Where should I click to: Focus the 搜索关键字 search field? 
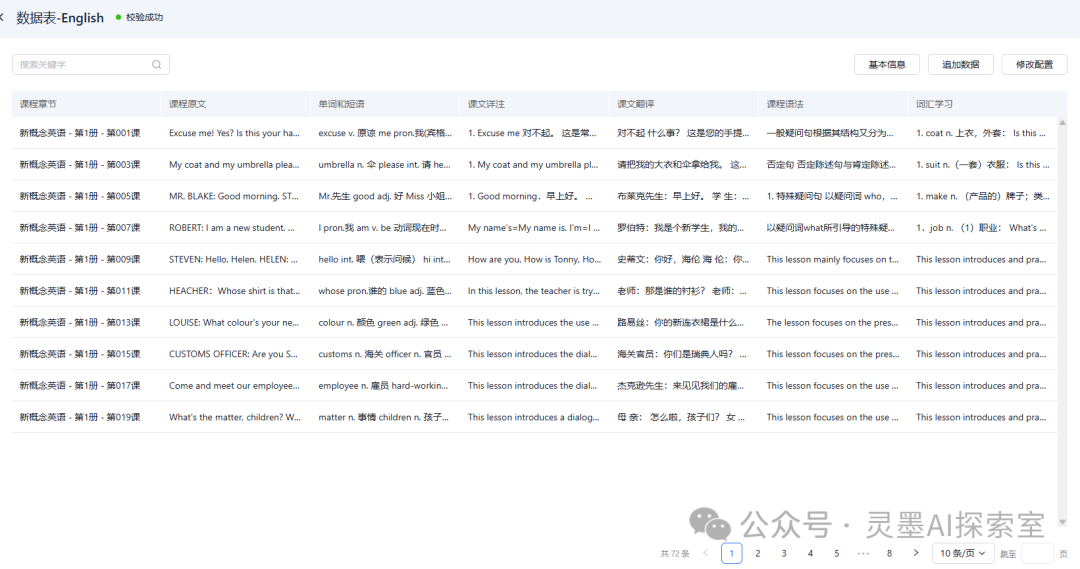(90, 65)
